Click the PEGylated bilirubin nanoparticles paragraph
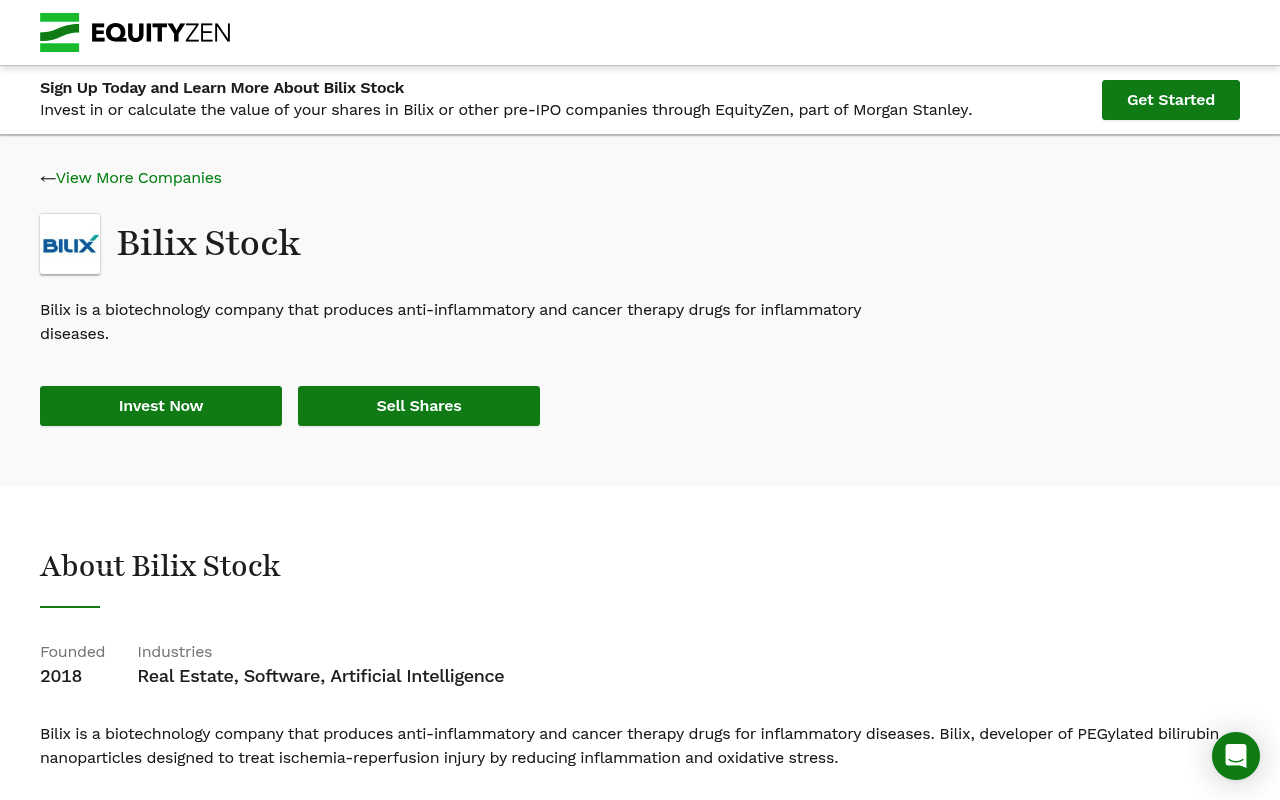 point(630,746)
